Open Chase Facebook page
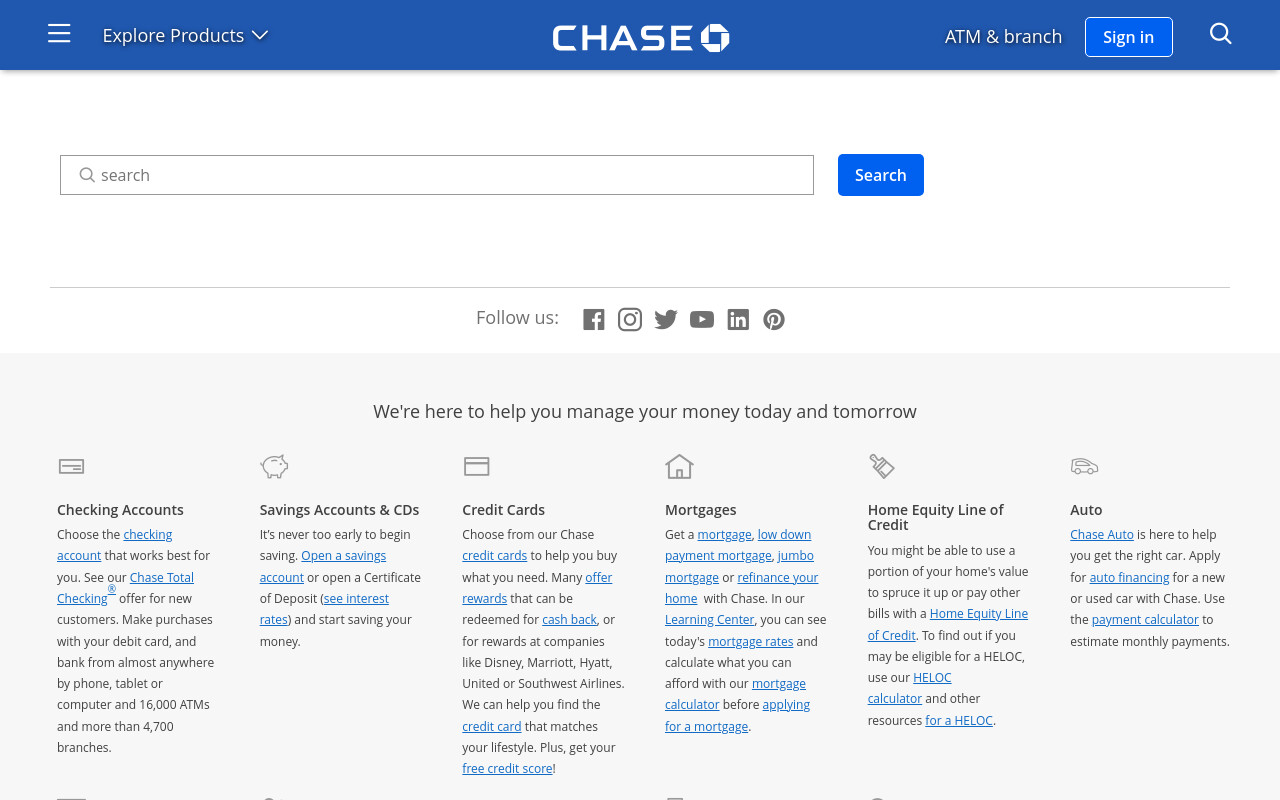Image resolution: width=1280 pixels, height=800 pixels. pyautogui.click(x=594, y=320)
